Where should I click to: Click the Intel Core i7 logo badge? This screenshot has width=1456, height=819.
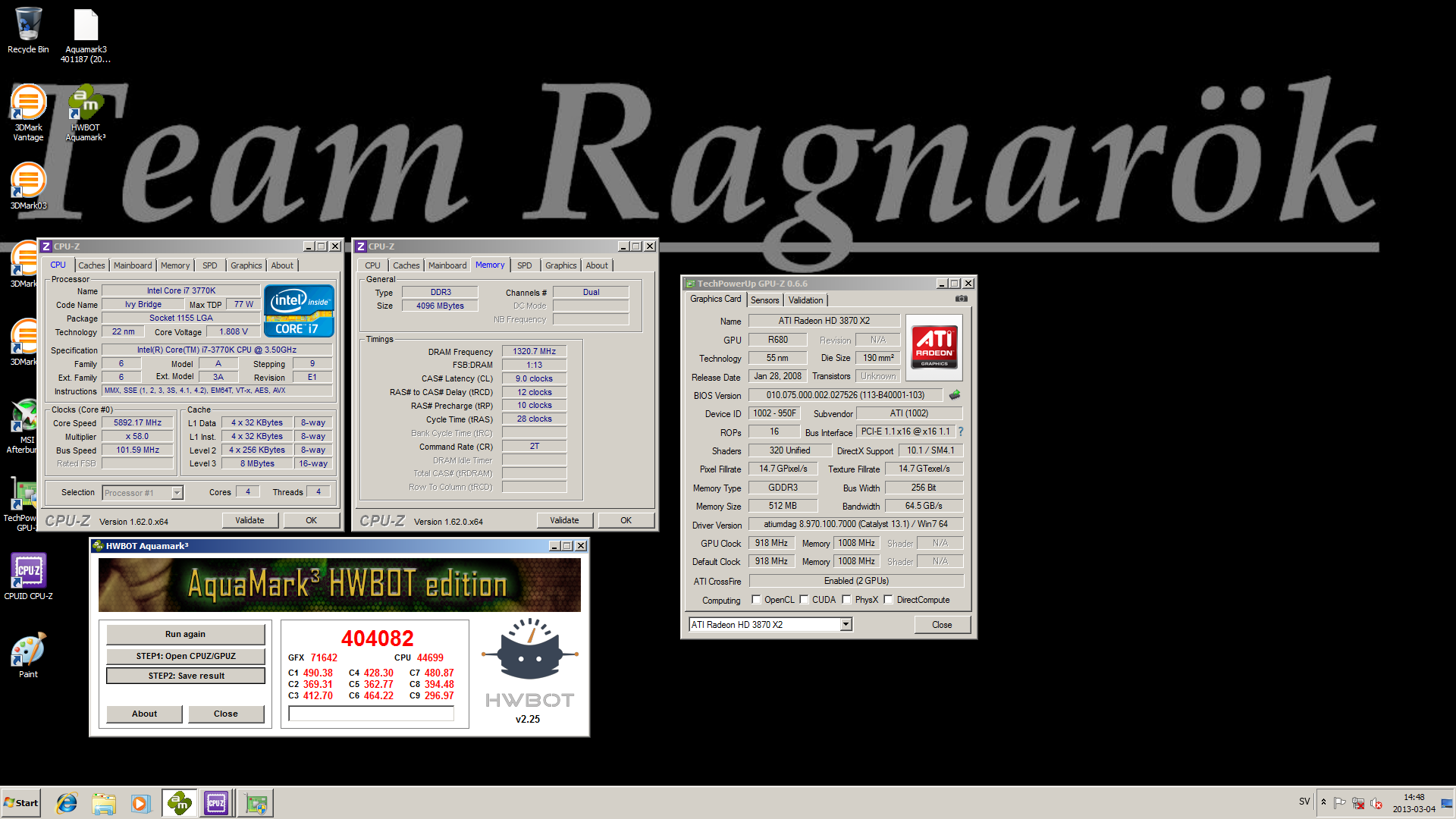click(299, 310)
